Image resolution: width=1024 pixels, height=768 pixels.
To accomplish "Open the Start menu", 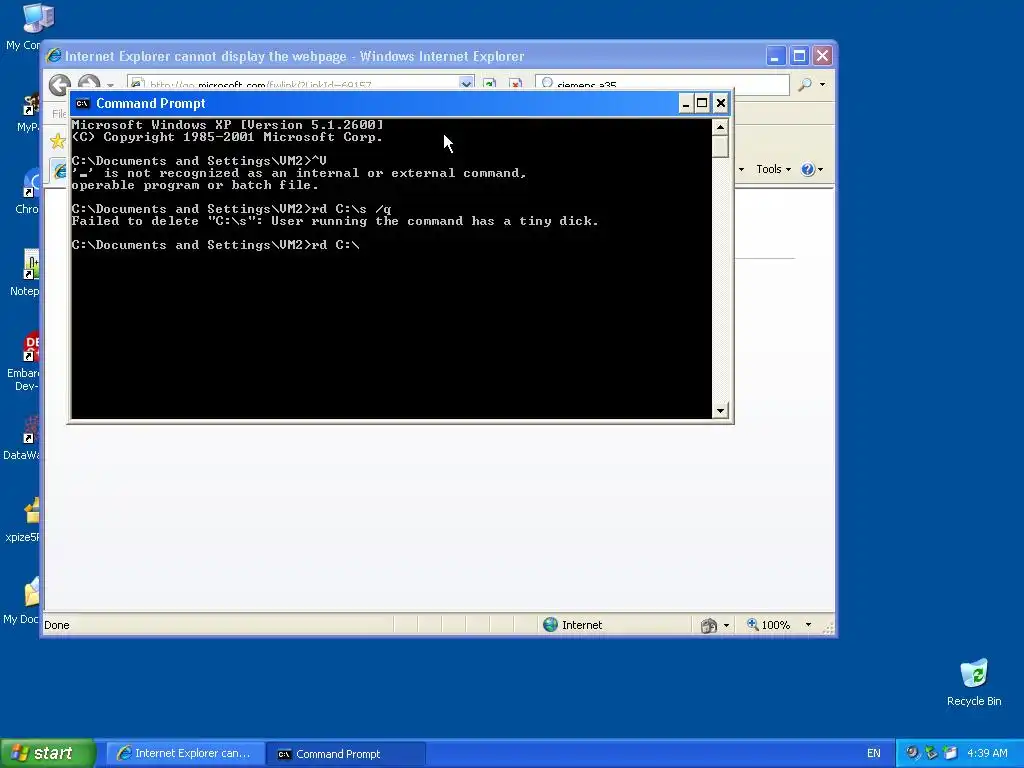I will click(47, 753).
